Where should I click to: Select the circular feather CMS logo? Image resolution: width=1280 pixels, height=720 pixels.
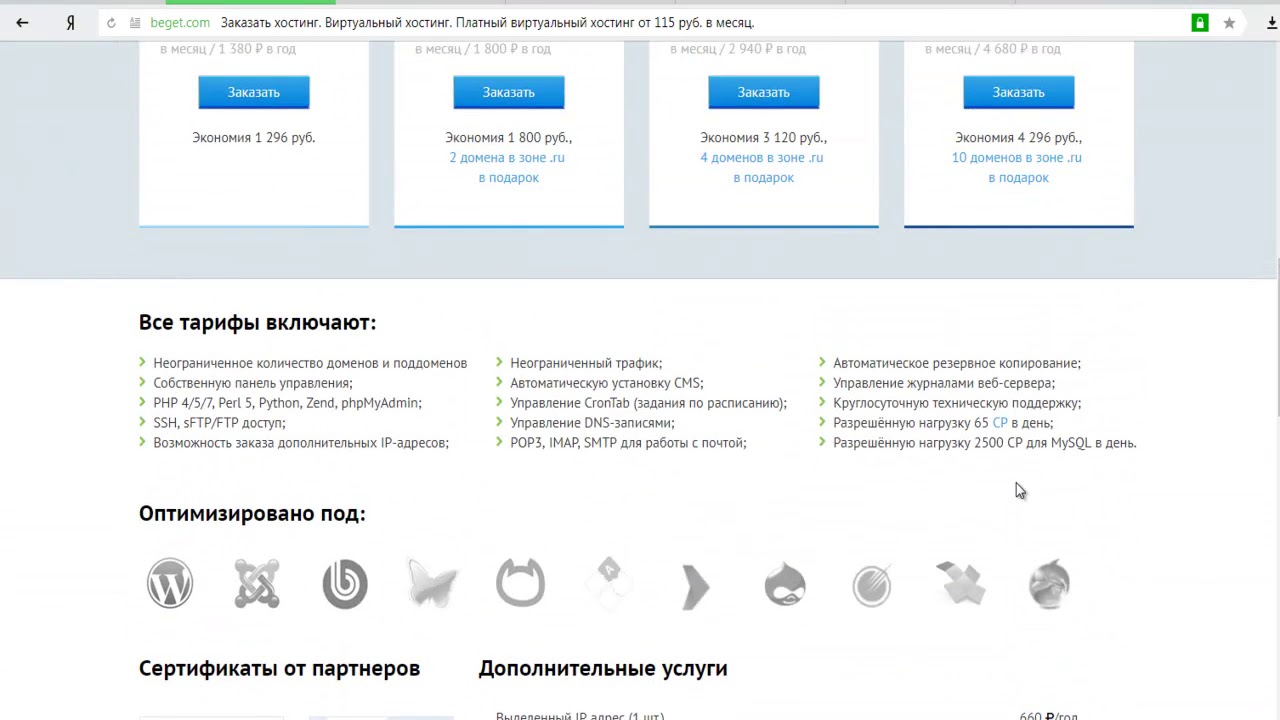[872, 585]
